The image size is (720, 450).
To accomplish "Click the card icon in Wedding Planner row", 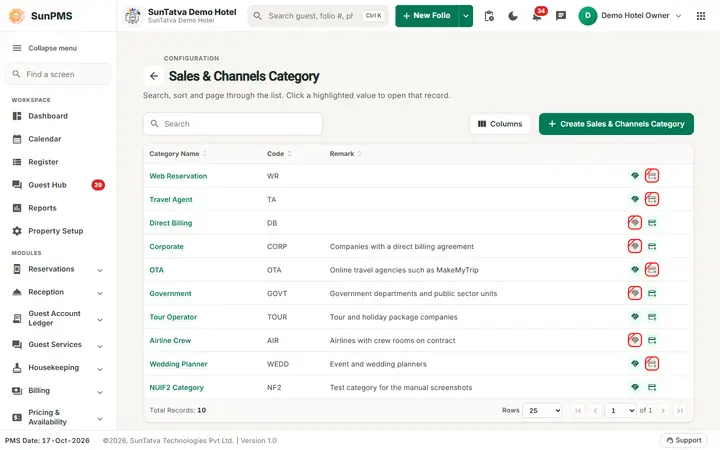I will click(x=652, y=364).
